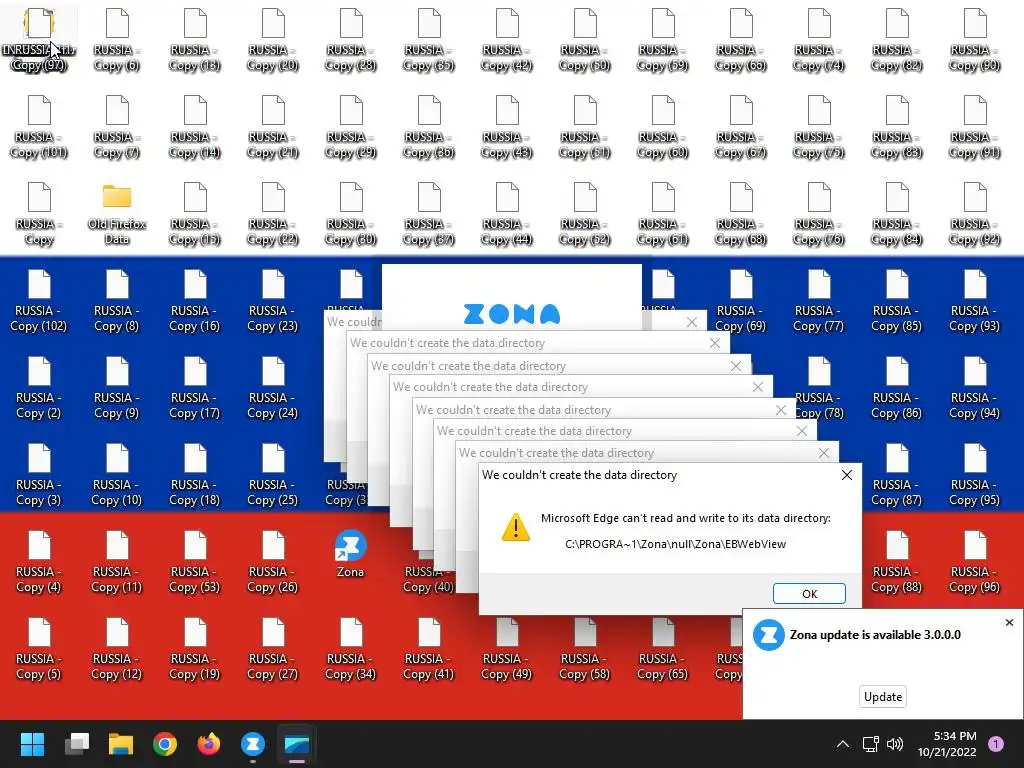This screenshot has width=1024, height=768.
Task: Open the Zona desktop shortcut
Action: 350,554
